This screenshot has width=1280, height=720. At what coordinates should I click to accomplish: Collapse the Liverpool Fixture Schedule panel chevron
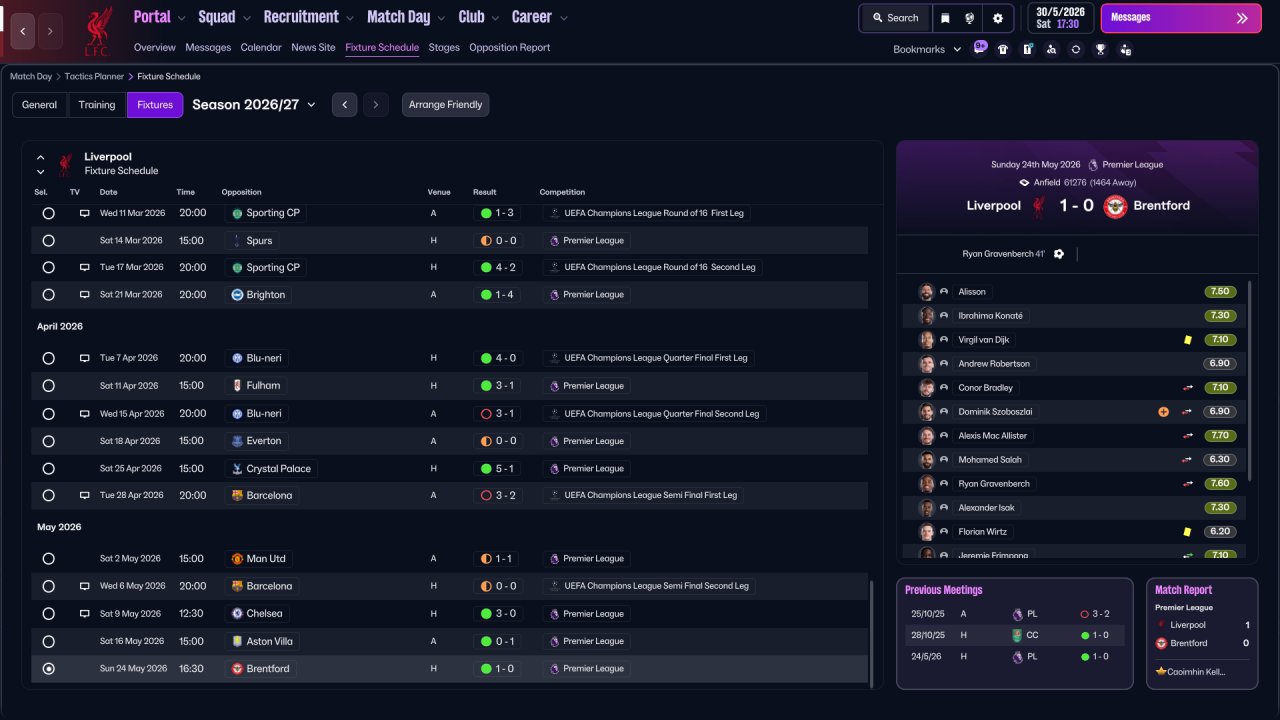pyautogui.click(x=41, y=157)
